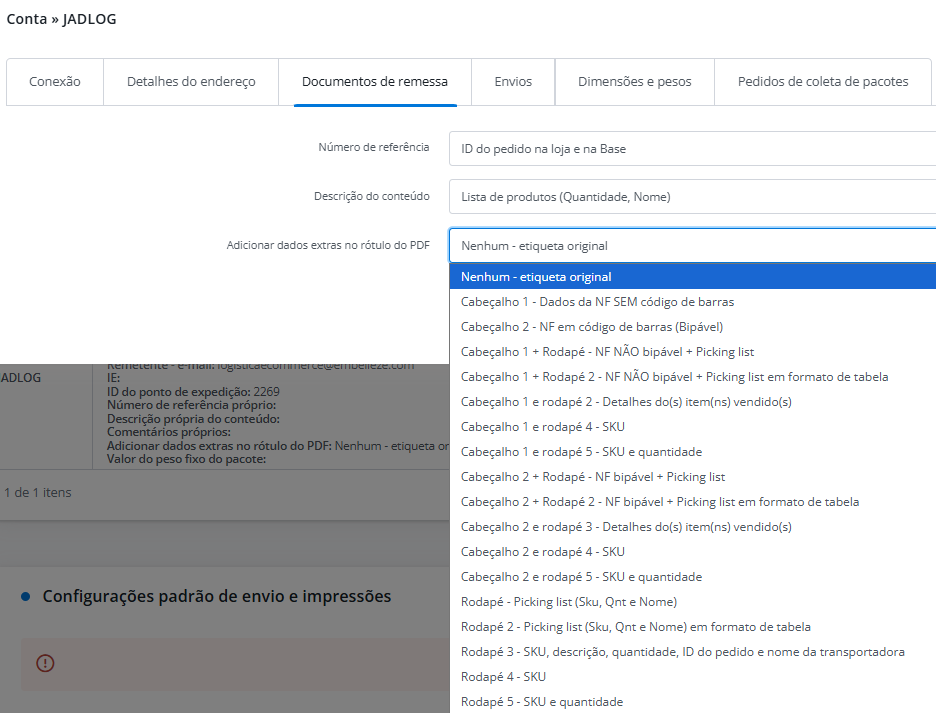
Task: Select Rodapé 4 - SKU option
Action: [692, 677]
